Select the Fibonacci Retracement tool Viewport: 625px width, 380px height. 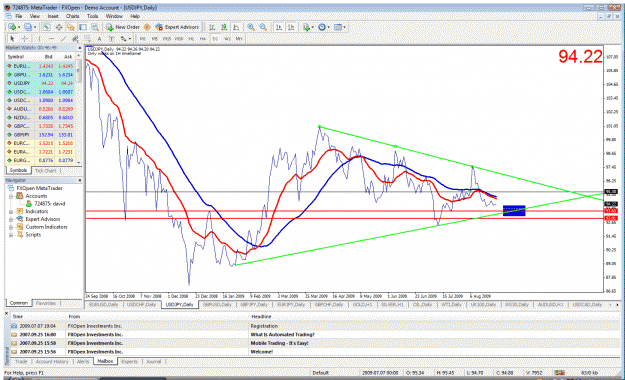point(87,39)
